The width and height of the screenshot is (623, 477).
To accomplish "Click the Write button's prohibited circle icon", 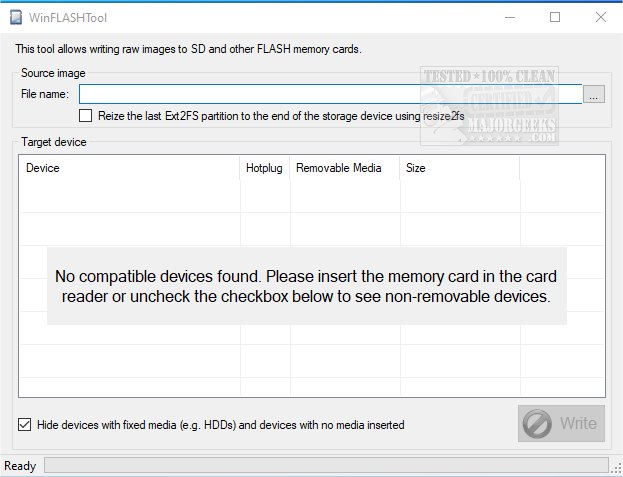I will [x=538, y=424].
